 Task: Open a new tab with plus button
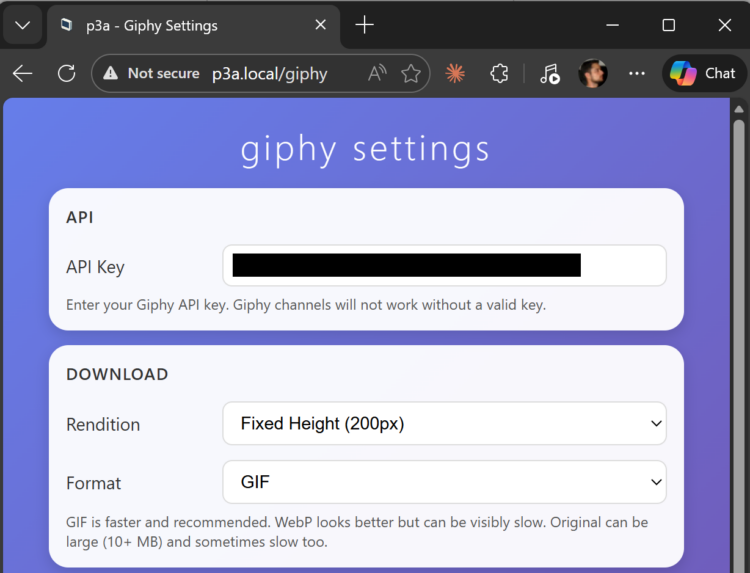[365, 25]
